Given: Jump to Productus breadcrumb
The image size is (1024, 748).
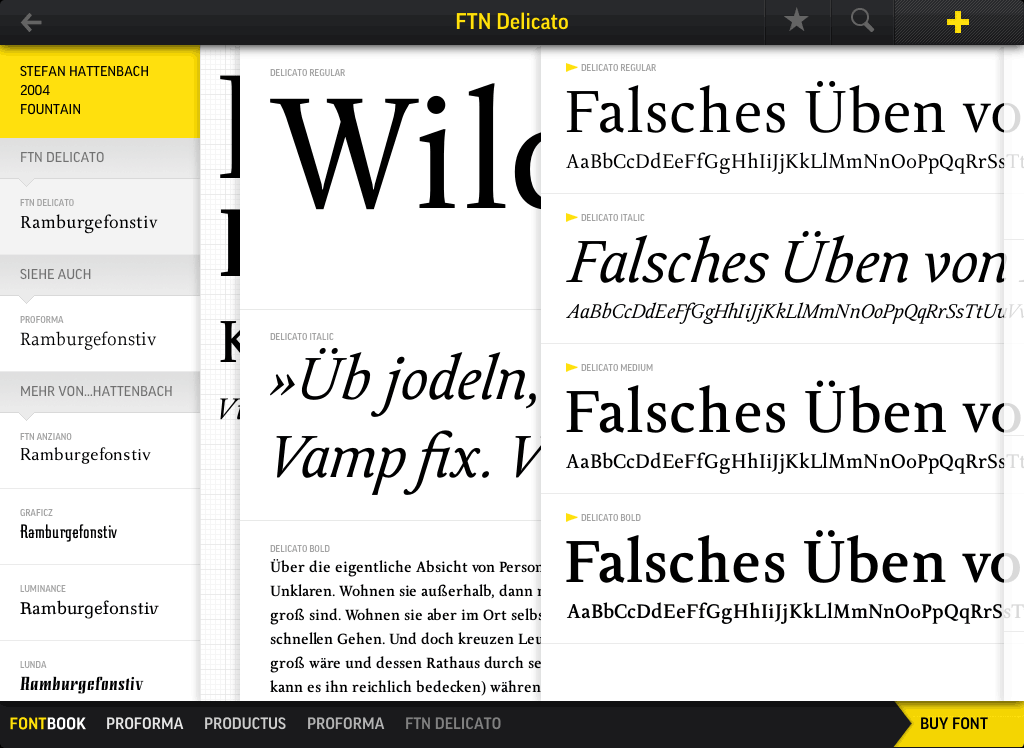Looking at the screenshot, I should [245, 724].
